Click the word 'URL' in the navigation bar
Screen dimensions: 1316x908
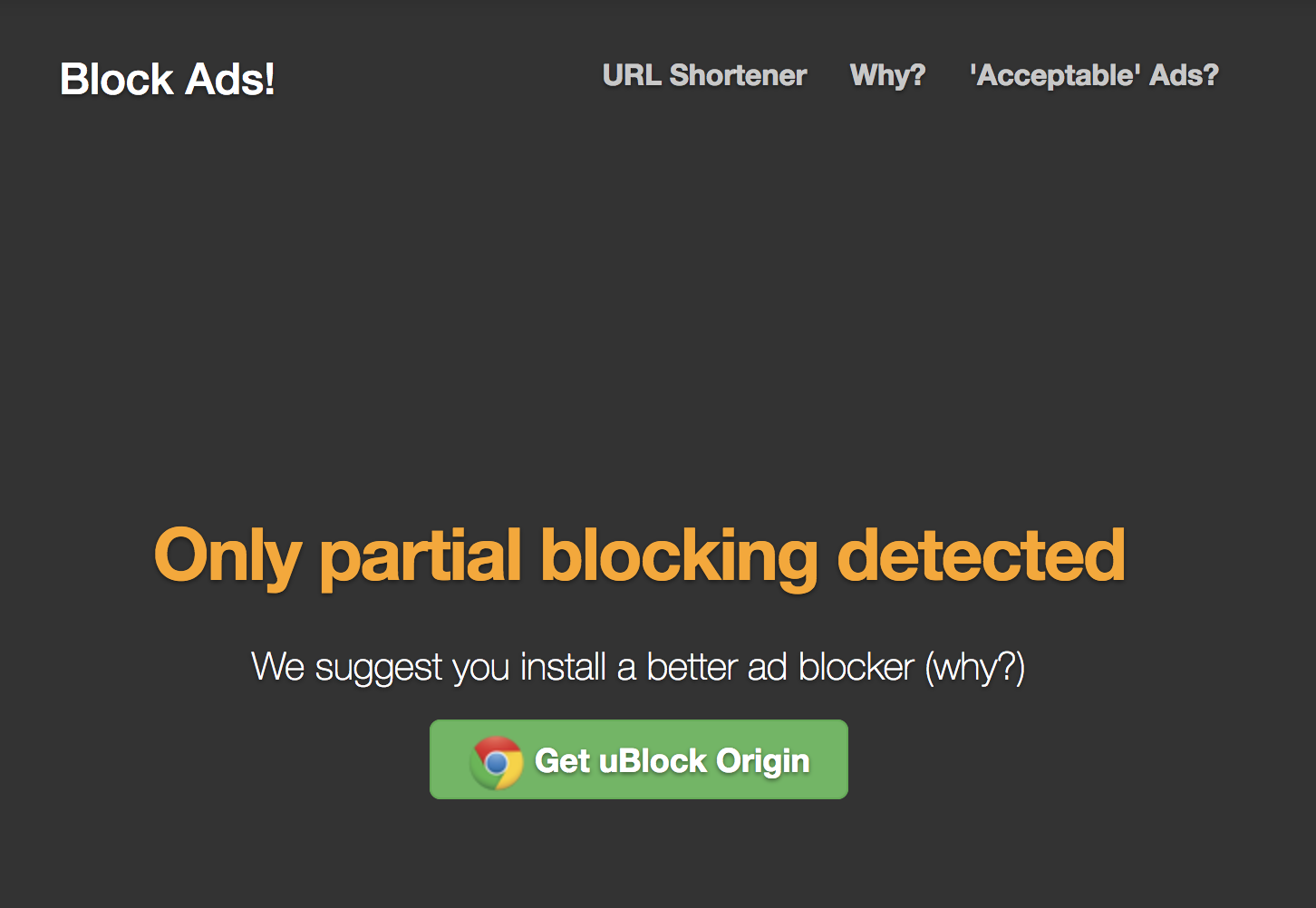(632, 75)
